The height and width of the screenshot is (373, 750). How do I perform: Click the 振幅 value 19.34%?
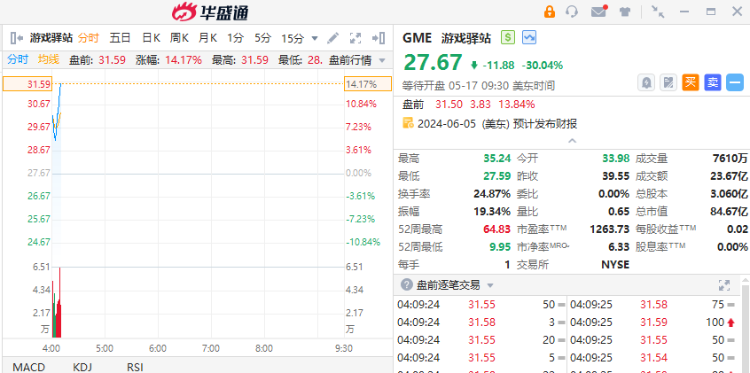pyautogui.click(x=492, y=211)
